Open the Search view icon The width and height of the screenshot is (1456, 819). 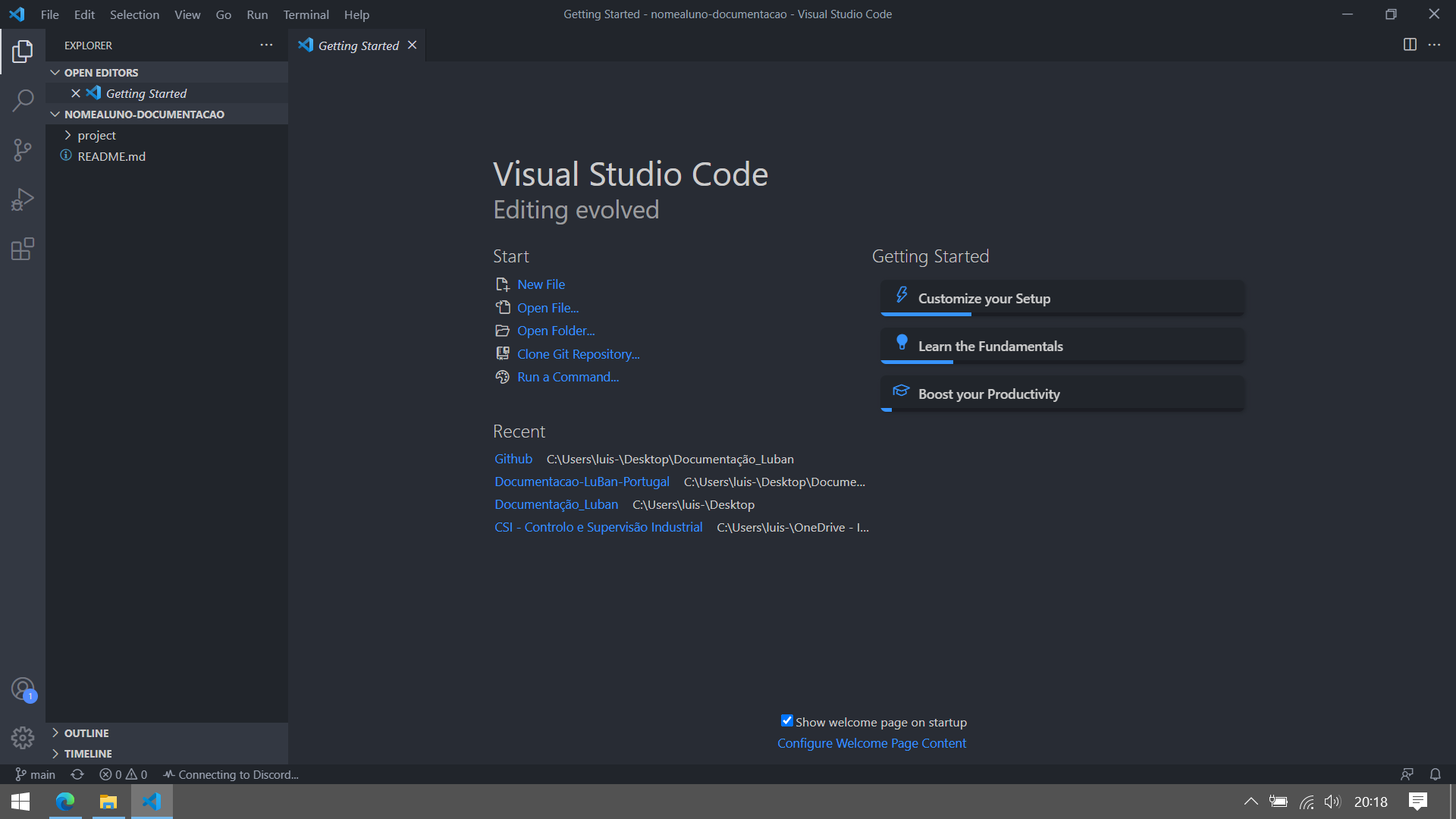point(23,101)
